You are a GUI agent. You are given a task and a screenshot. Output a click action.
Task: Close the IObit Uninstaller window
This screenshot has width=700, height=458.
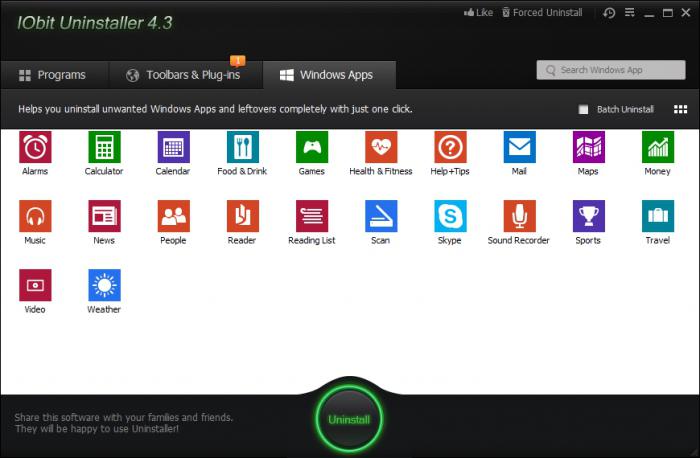(686, 12)
